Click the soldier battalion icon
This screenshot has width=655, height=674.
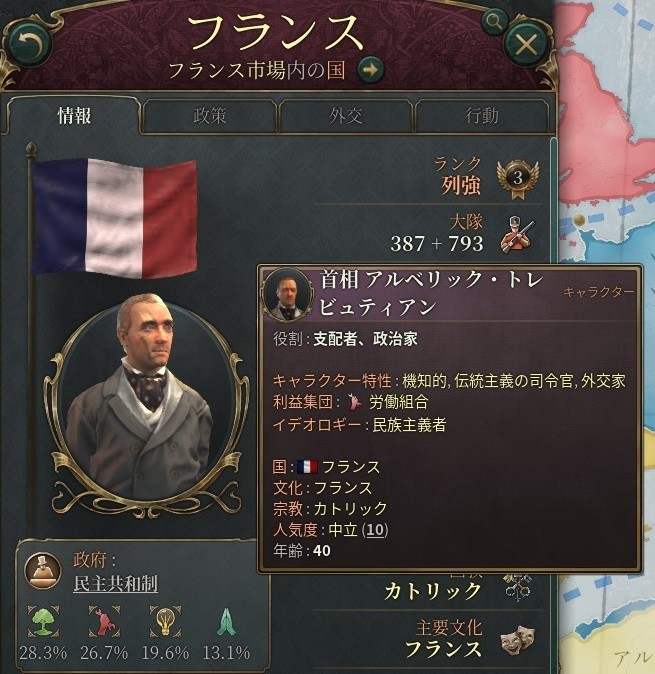pos(517,235)
